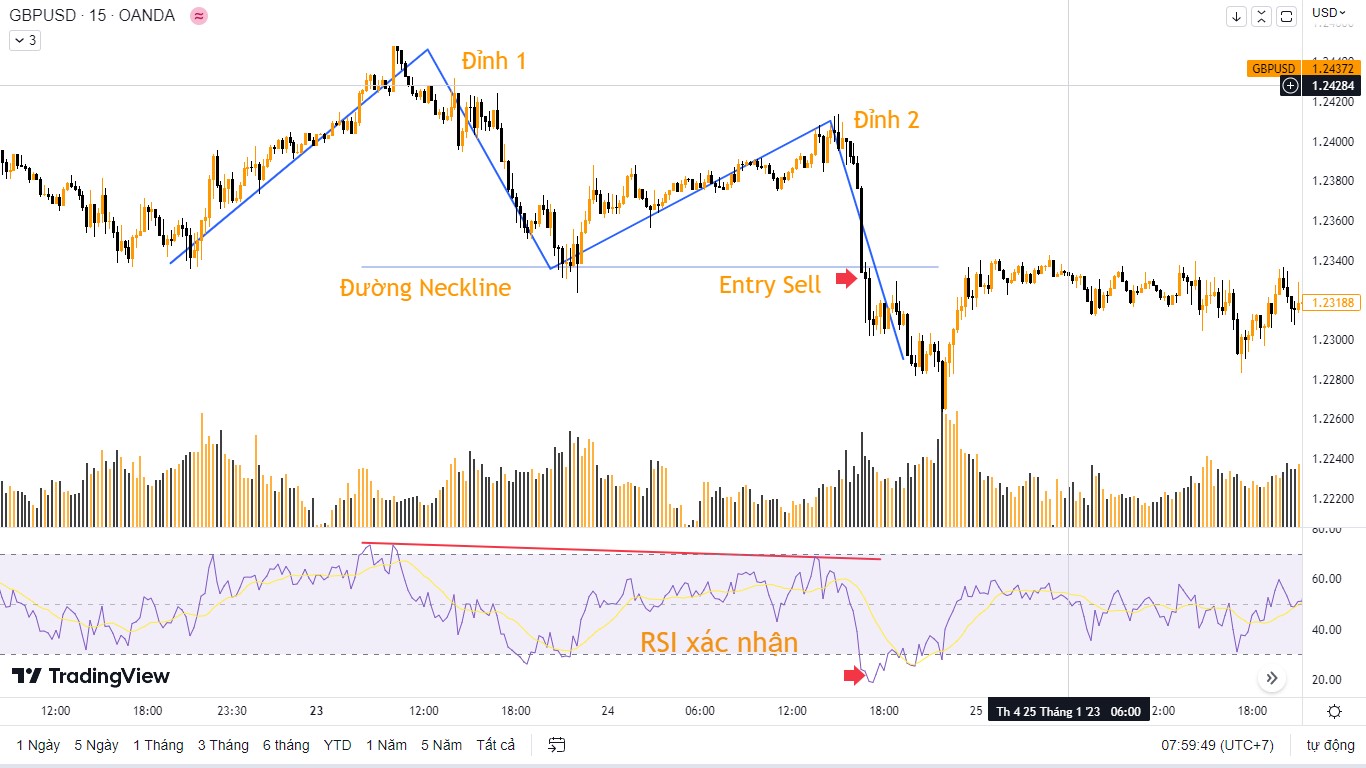The height and width of the screenshot is (768, 1366).
Task: Click the plus icon on the price crosshair label
Action: (1291, 86)
